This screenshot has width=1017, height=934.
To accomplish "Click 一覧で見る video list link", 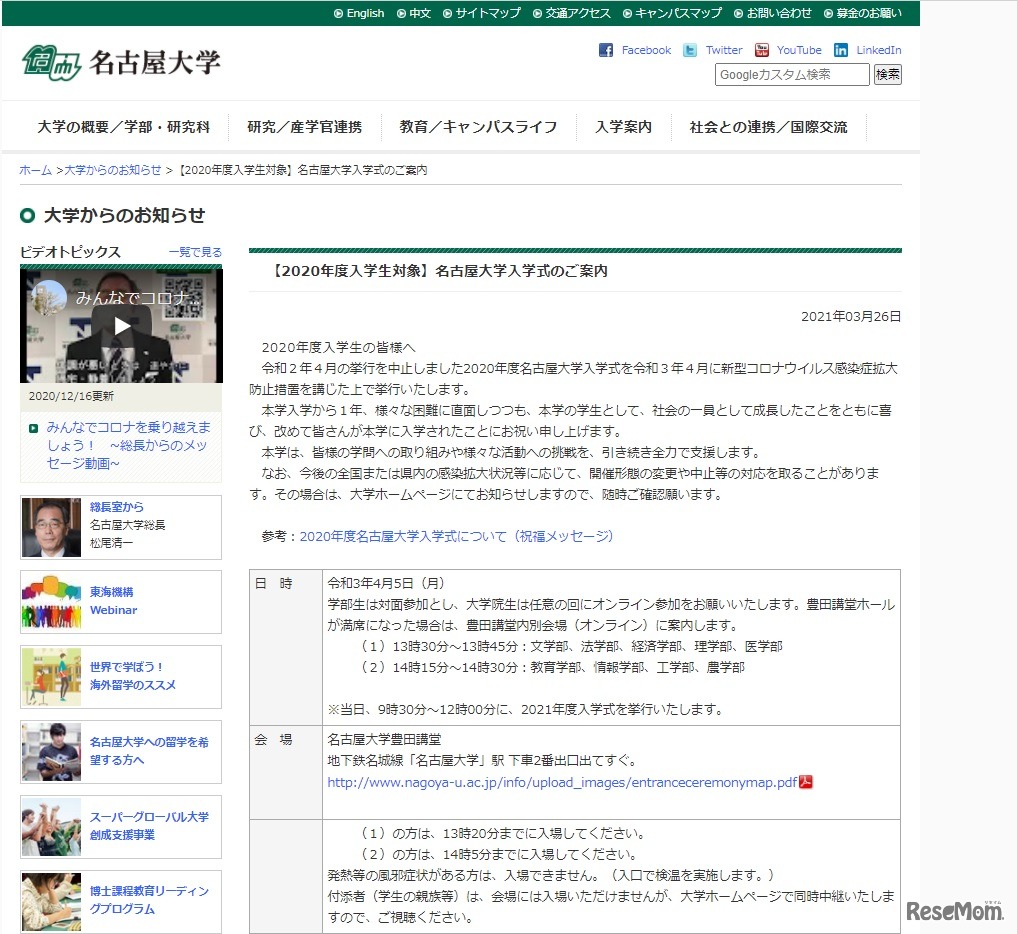I will click(x=195, y=252).
